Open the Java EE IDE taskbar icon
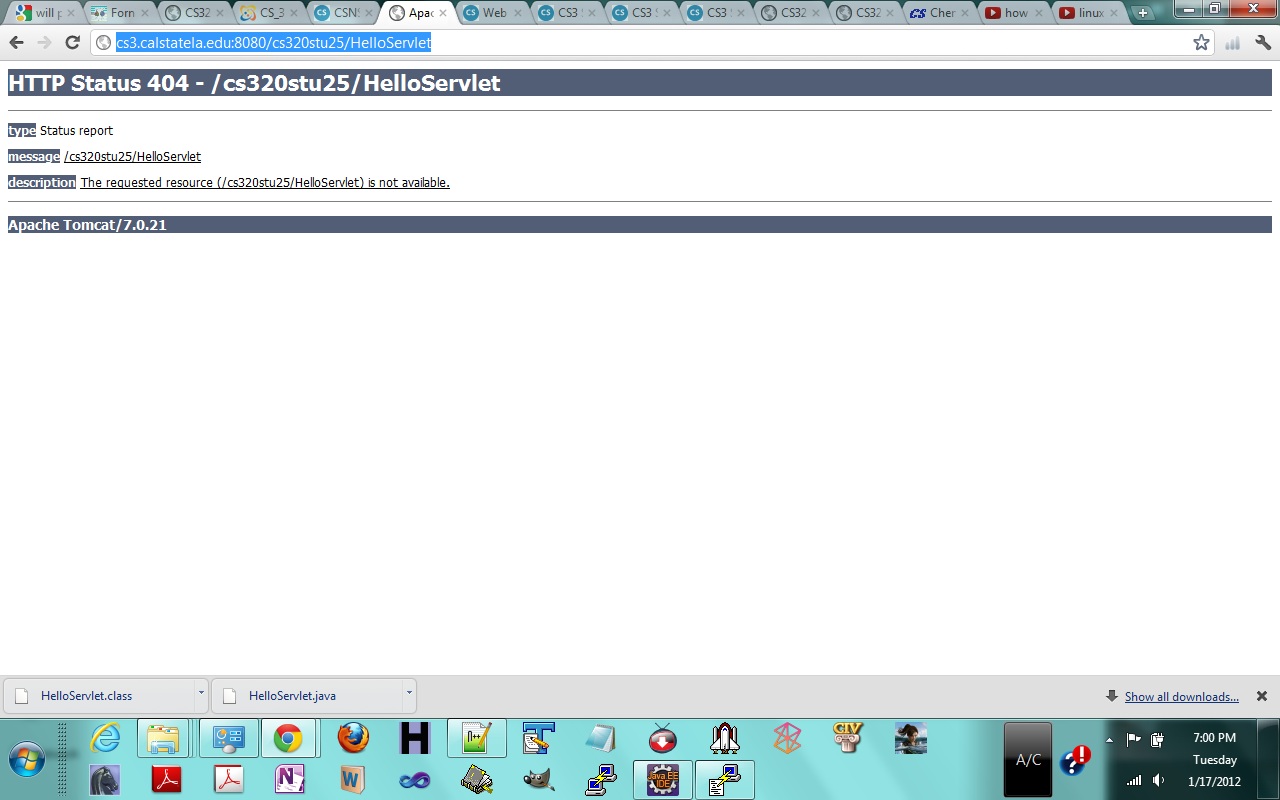This screenshot has width=1280, height=800. point(662,779)
